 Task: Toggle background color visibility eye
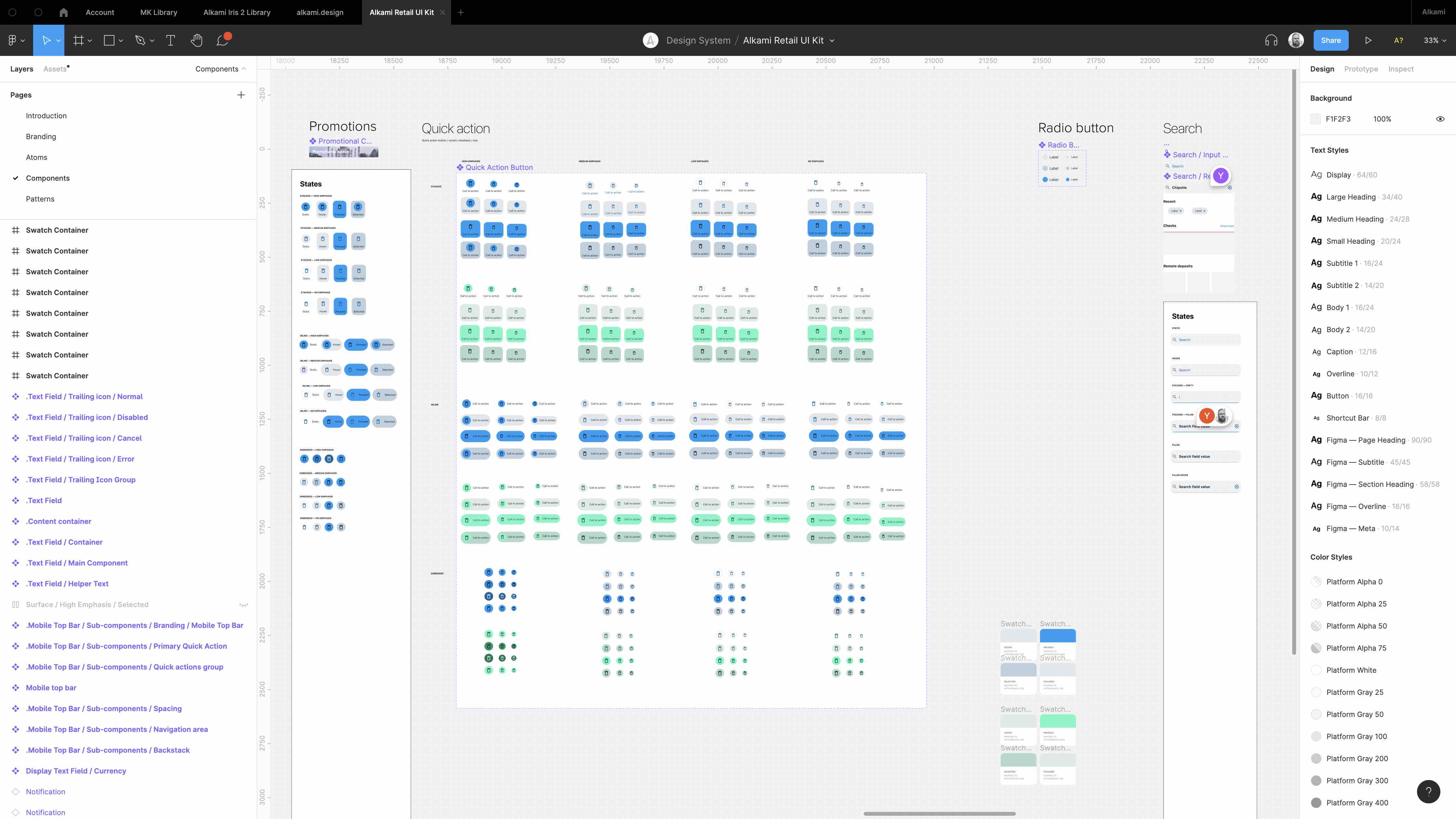1440,119
